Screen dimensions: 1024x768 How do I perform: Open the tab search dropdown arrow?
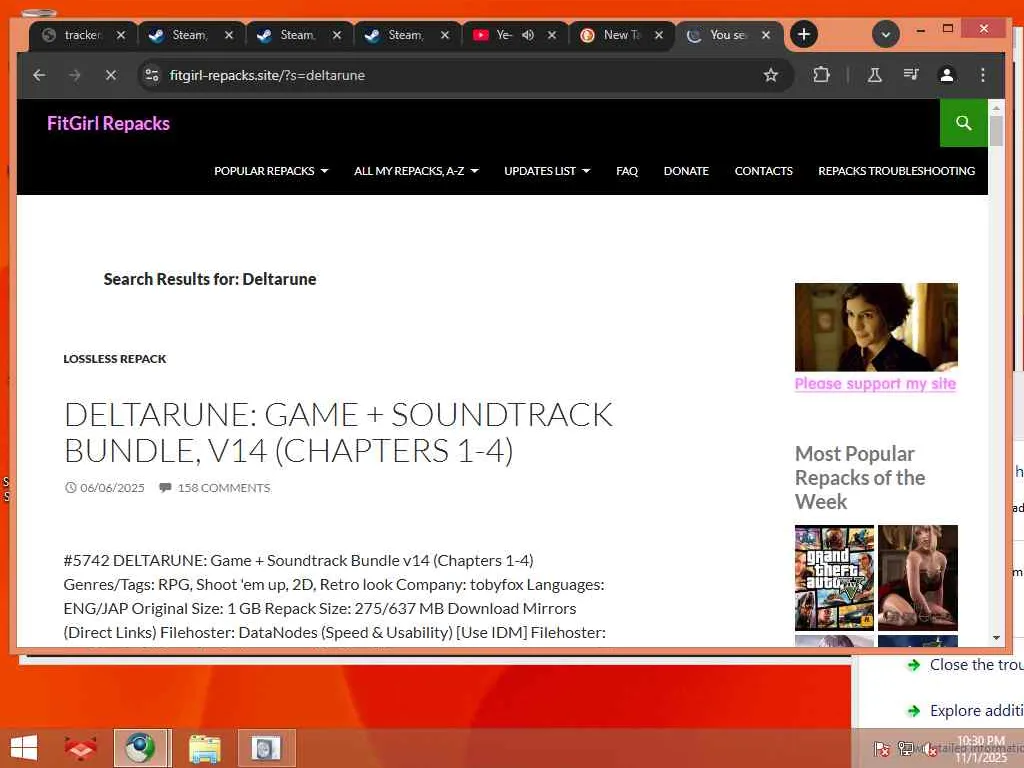(x=886, y=35)
